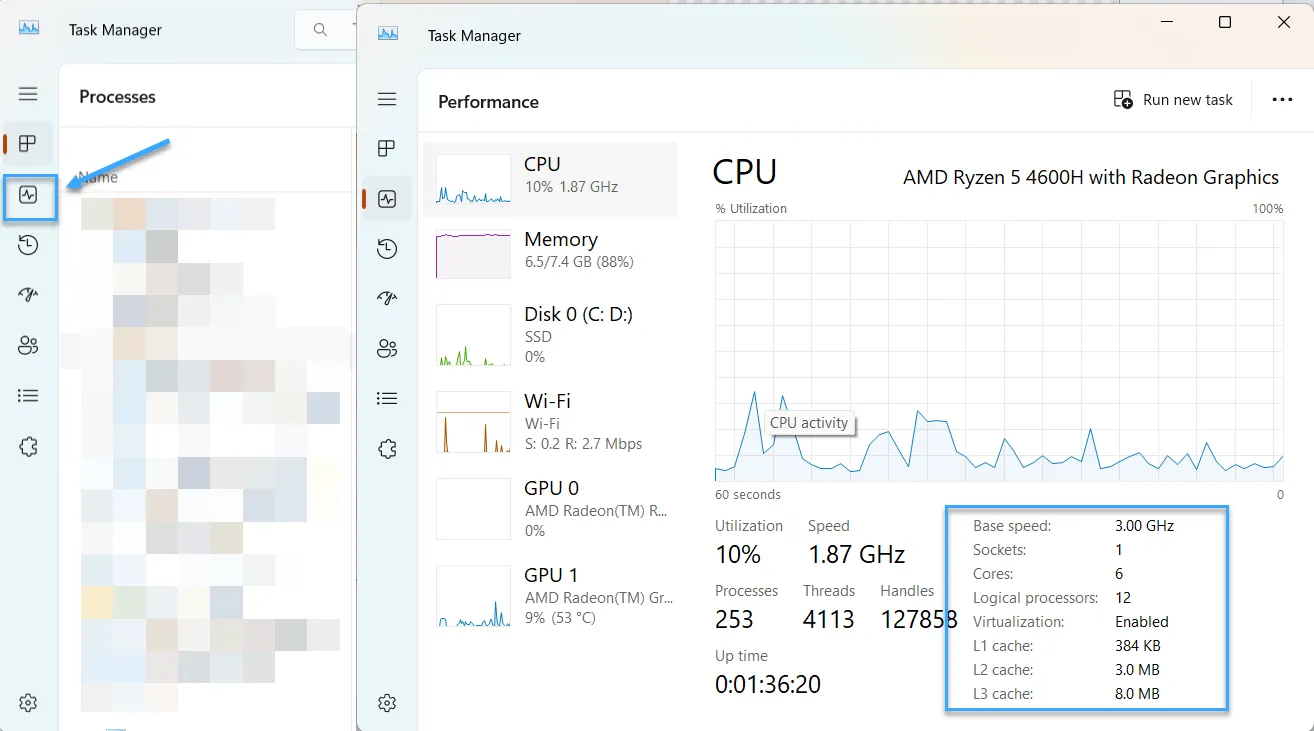Click Processes count 253
The image size is (1314, 731).
735,619
